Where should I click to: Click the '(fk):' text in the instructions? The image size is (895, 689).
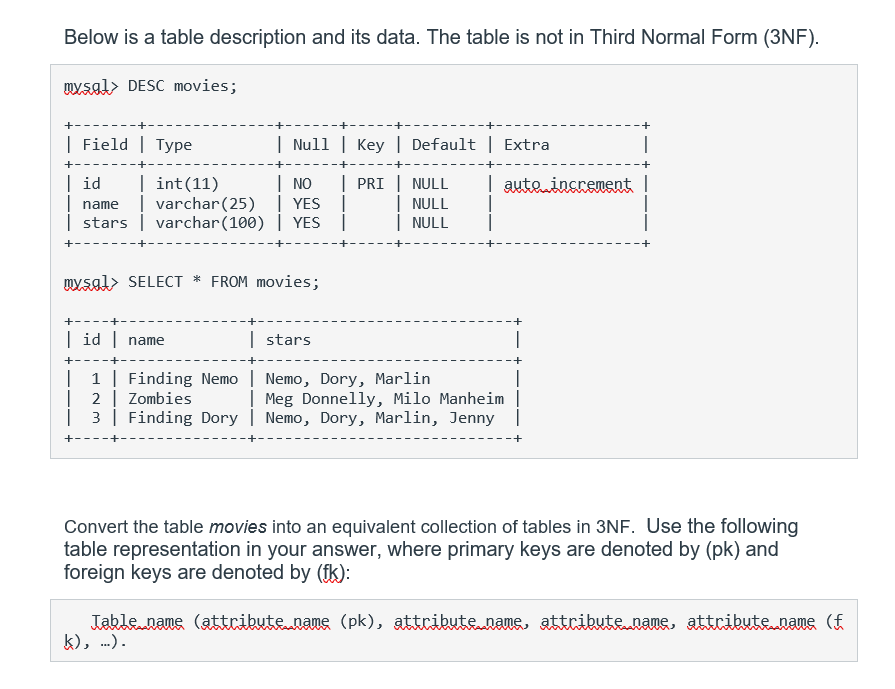click(x=333, y=572)
